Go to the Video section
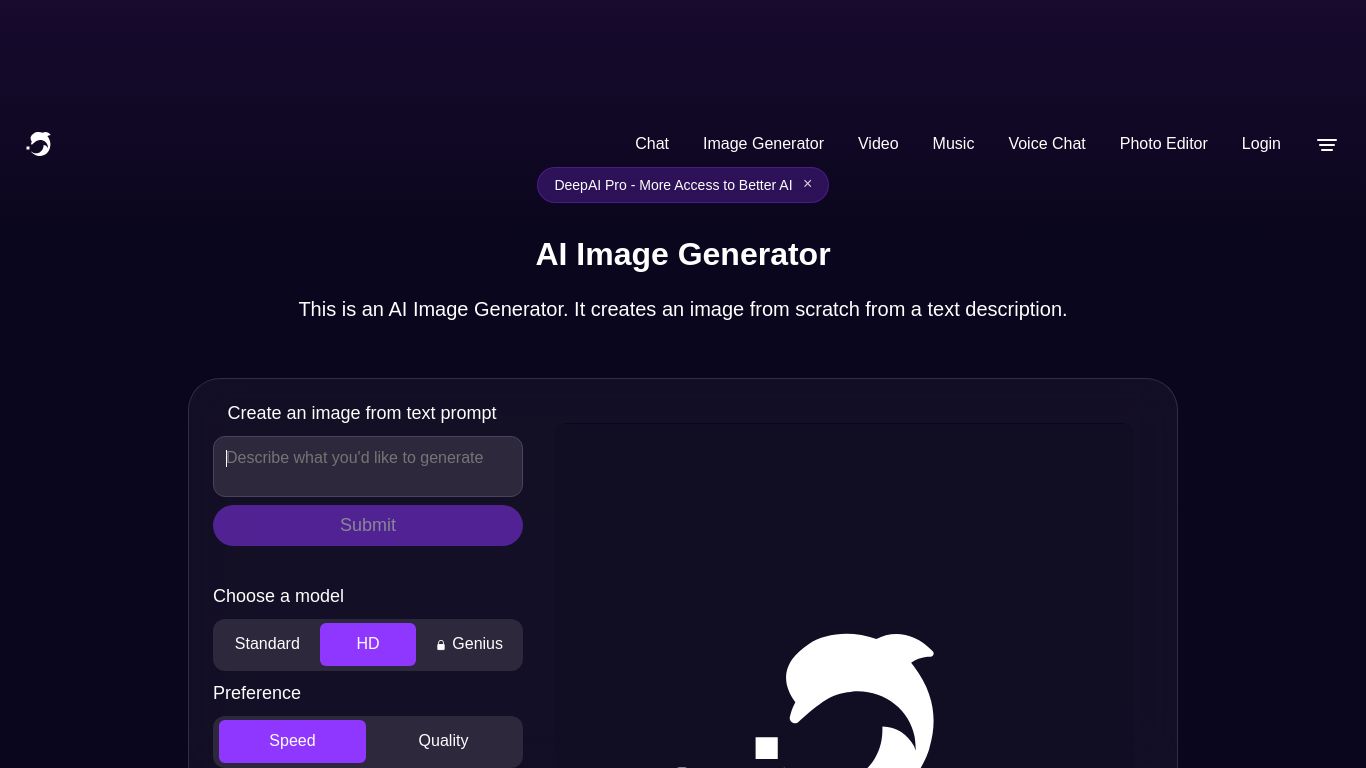Image resolution: width=1366 pixels, height=768 pixels. click(x=878, y=144)
